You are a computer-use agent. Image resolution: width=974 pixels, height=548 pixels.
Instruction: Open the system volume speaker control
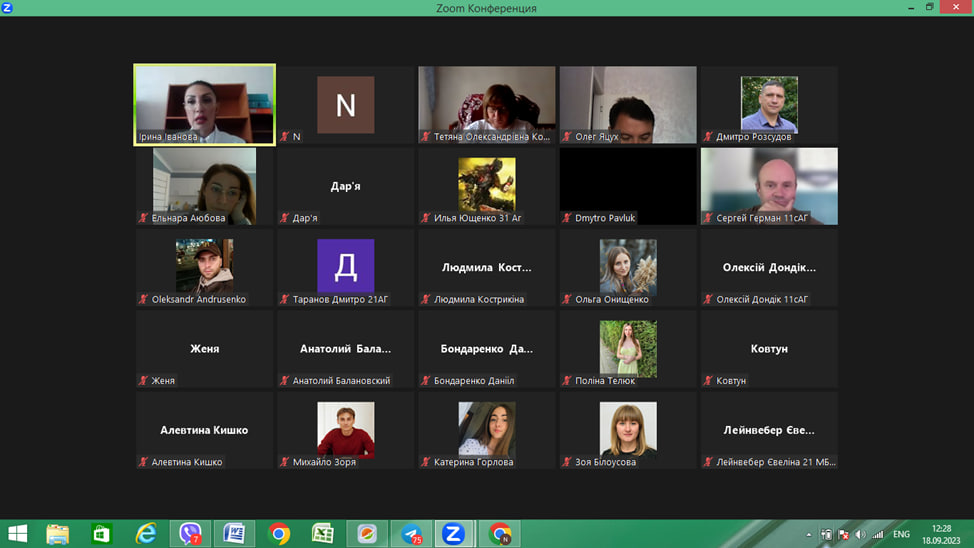[860, 535]
